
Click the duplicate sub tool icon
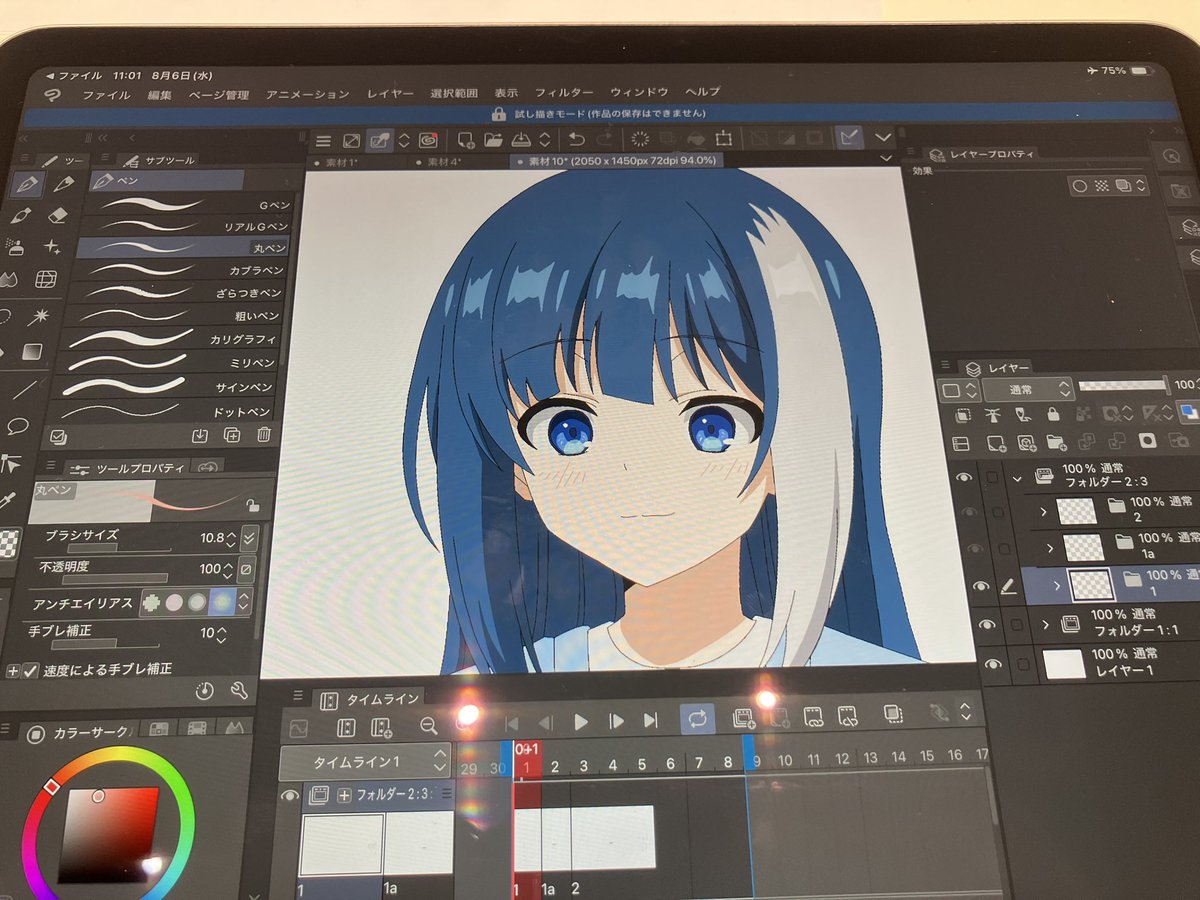tap(232, 435)
